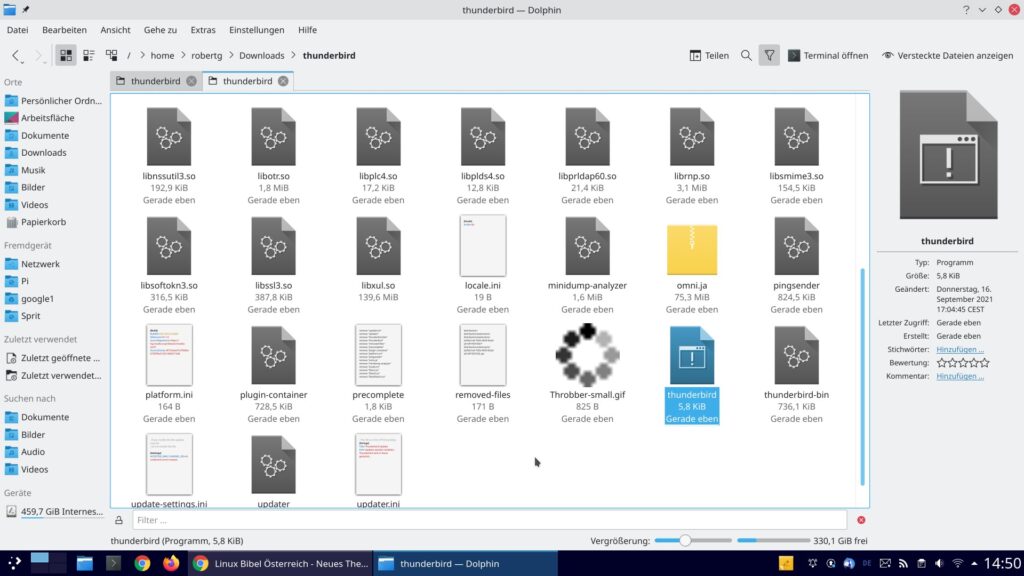Toggle the filter lock icon
Viewport: 1024px width, 576px height.
[x=119, y=520]
